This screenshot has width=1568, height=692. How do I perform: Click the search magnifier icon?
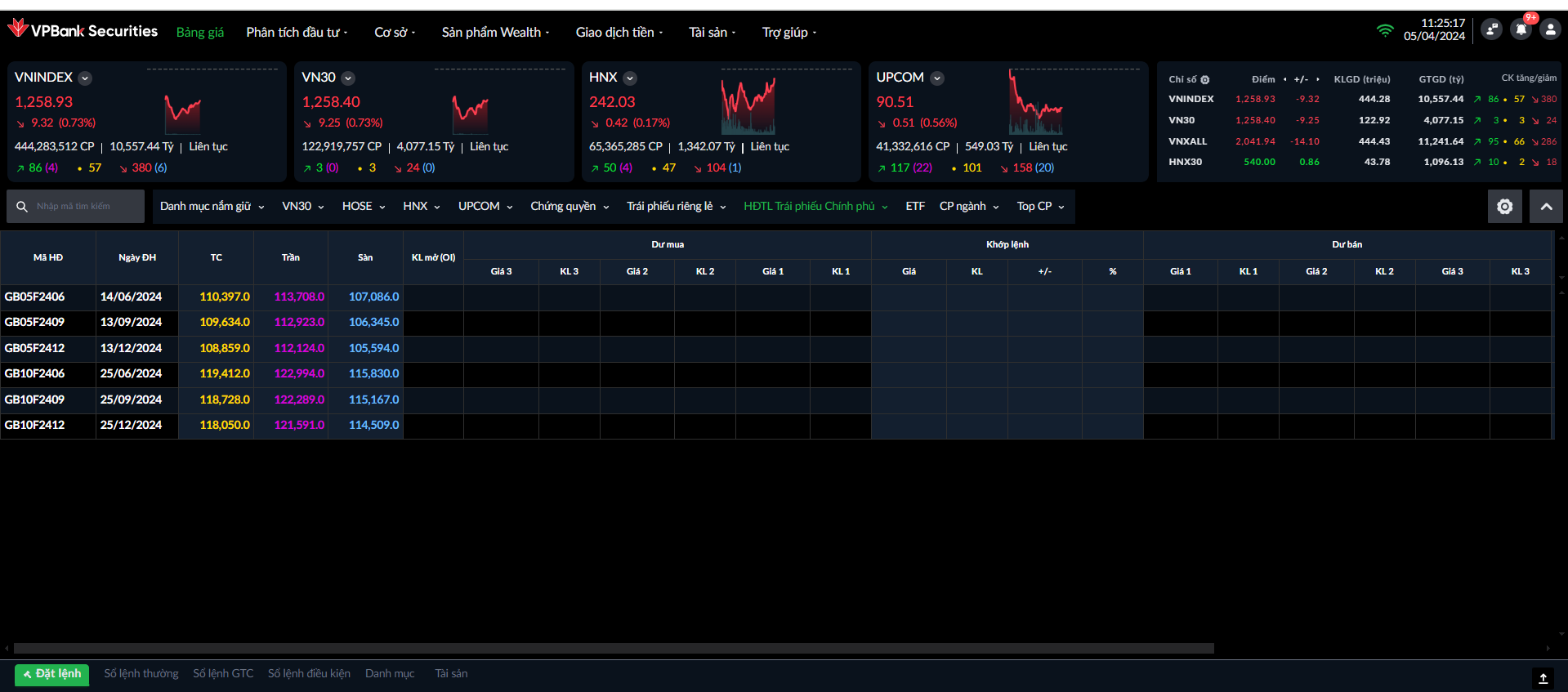click(22, 207)
